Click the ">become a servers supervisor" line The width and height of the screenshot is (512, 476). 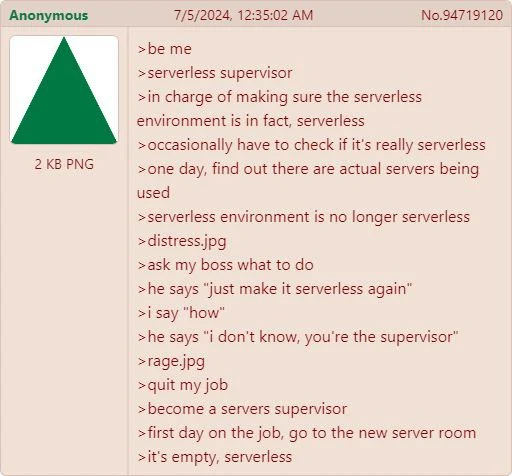pyautogui.click(x=242, y=409)
